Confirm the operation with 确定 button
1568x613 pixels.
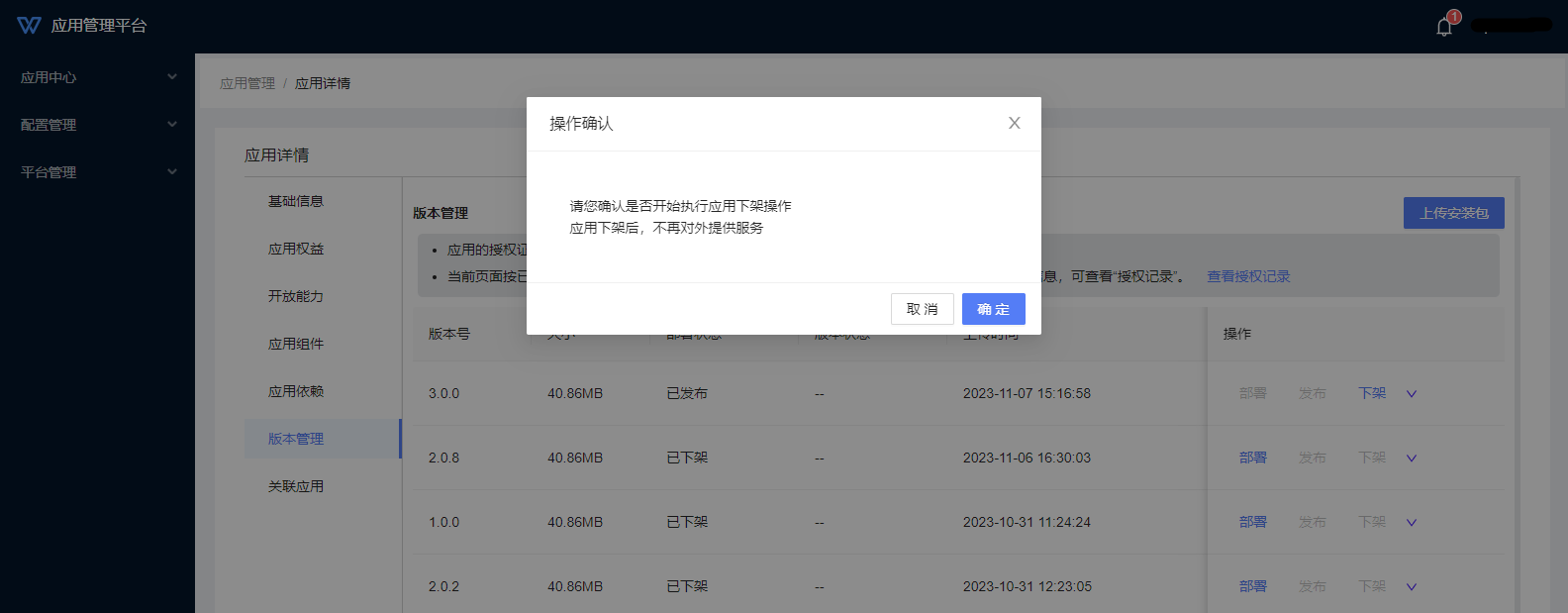[x=993, y=309]
